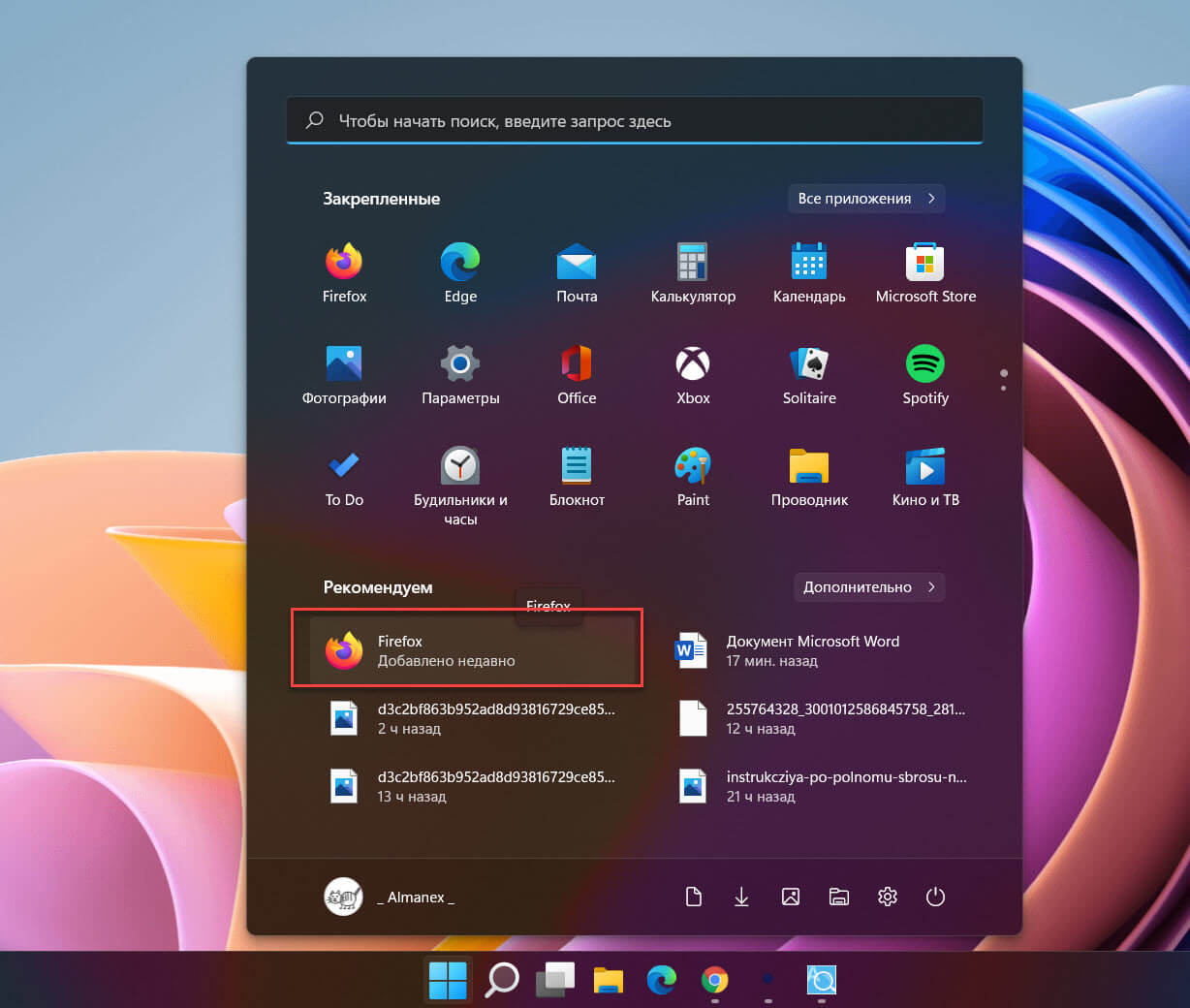Launch Solitaire game

809,375
